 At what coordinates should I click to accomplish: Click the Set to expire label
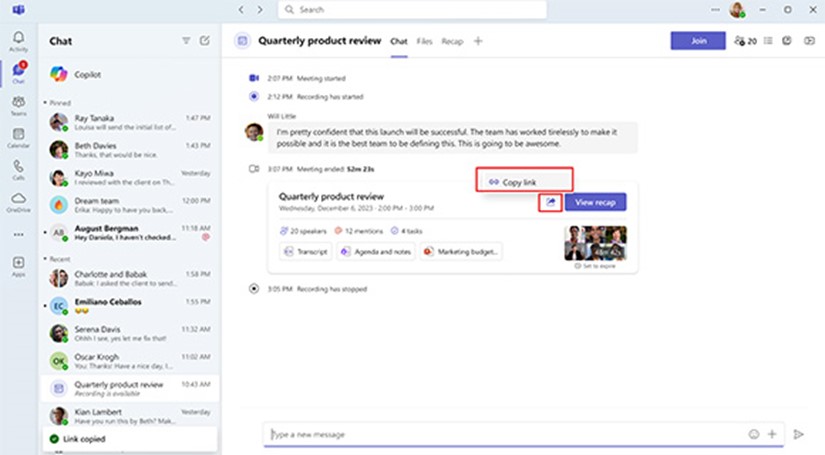(595, 266)
